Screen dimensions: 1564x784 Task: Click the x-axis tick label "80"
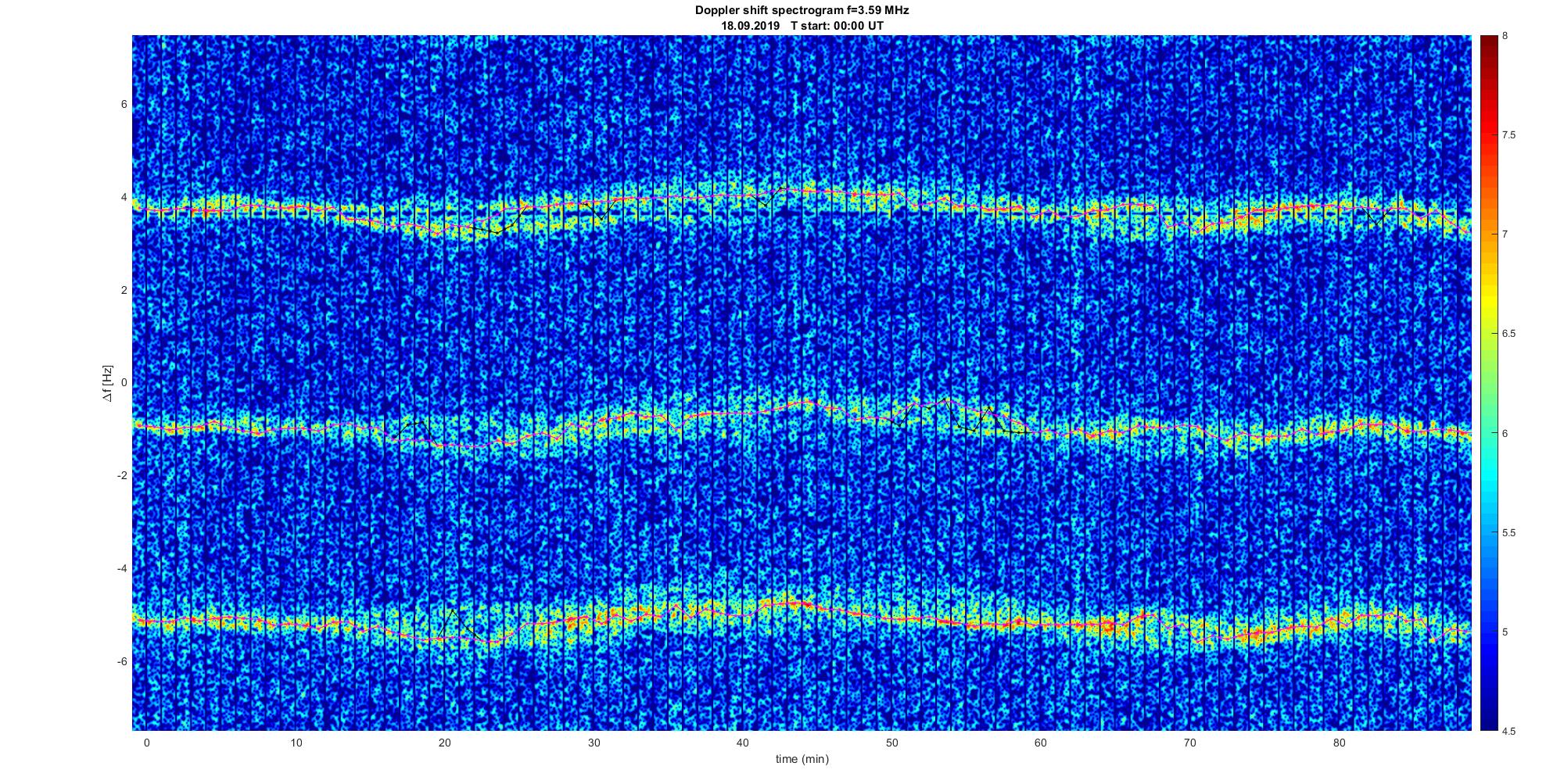(x=1339, y=743)
